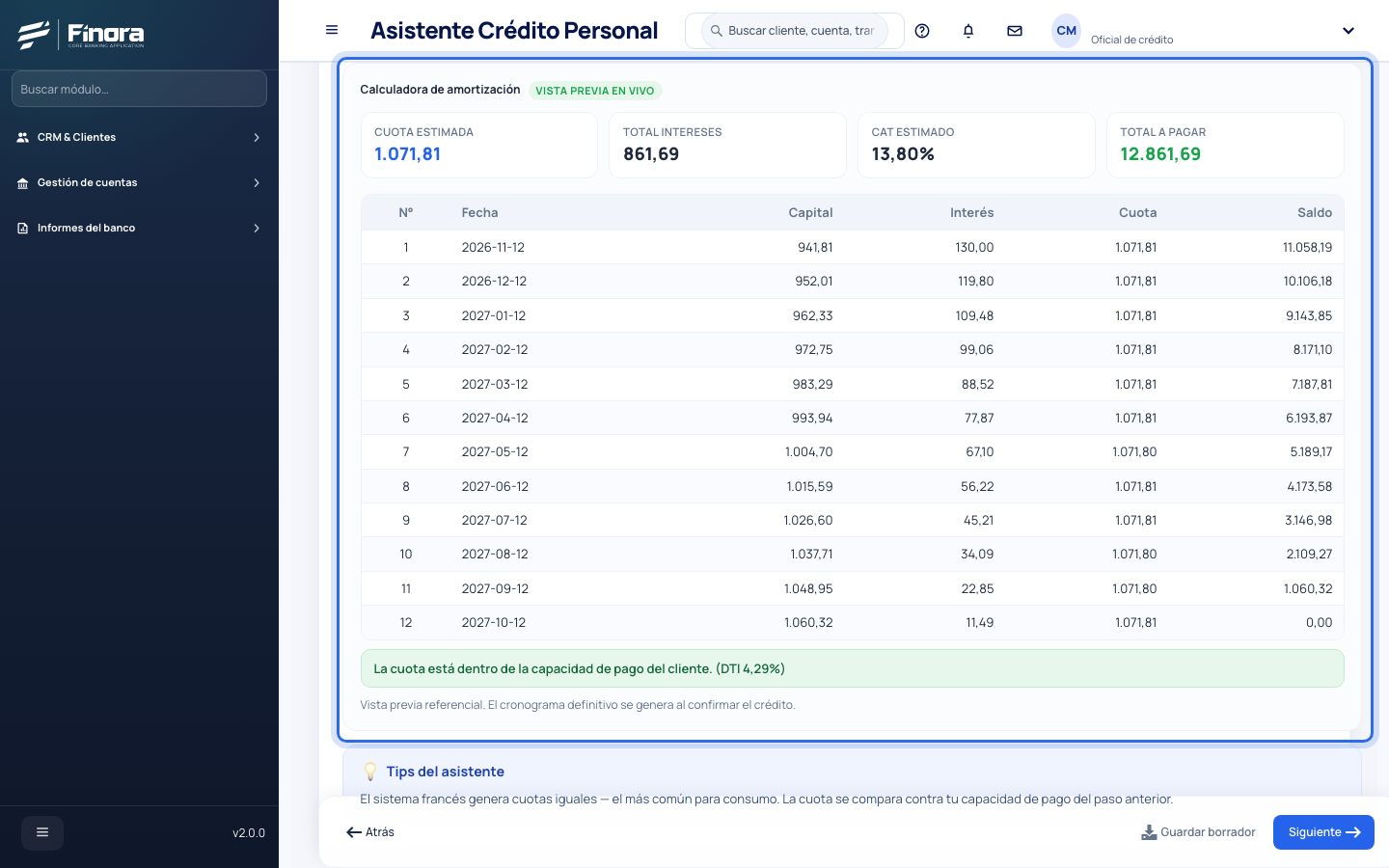
Task: Click Guardar borrador button
Action: point(1198,832)
